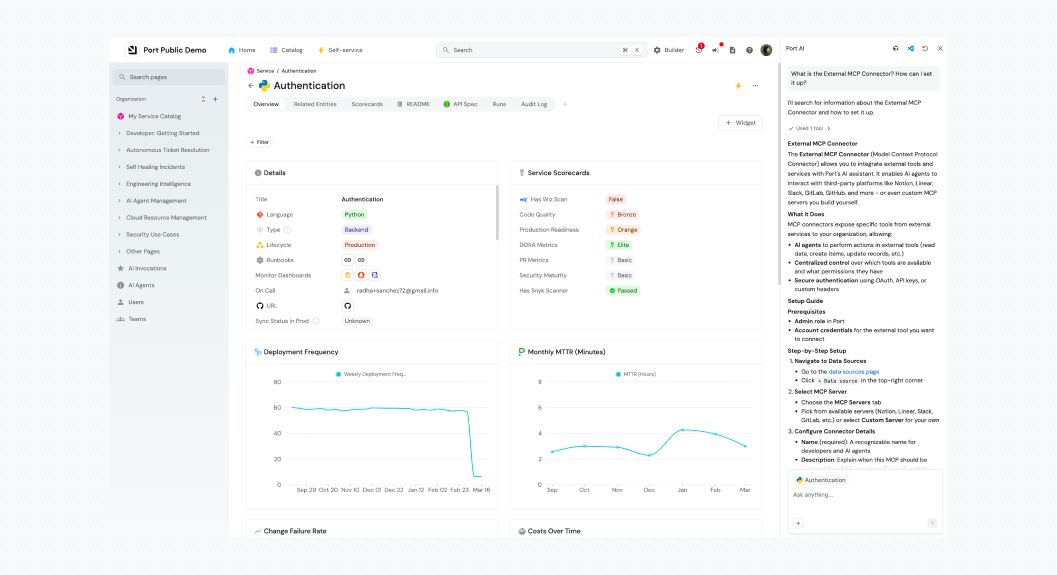The image size is (1057, 575).
Task: Open the third Monitor Dashboards icon
Action: [375, 275]
